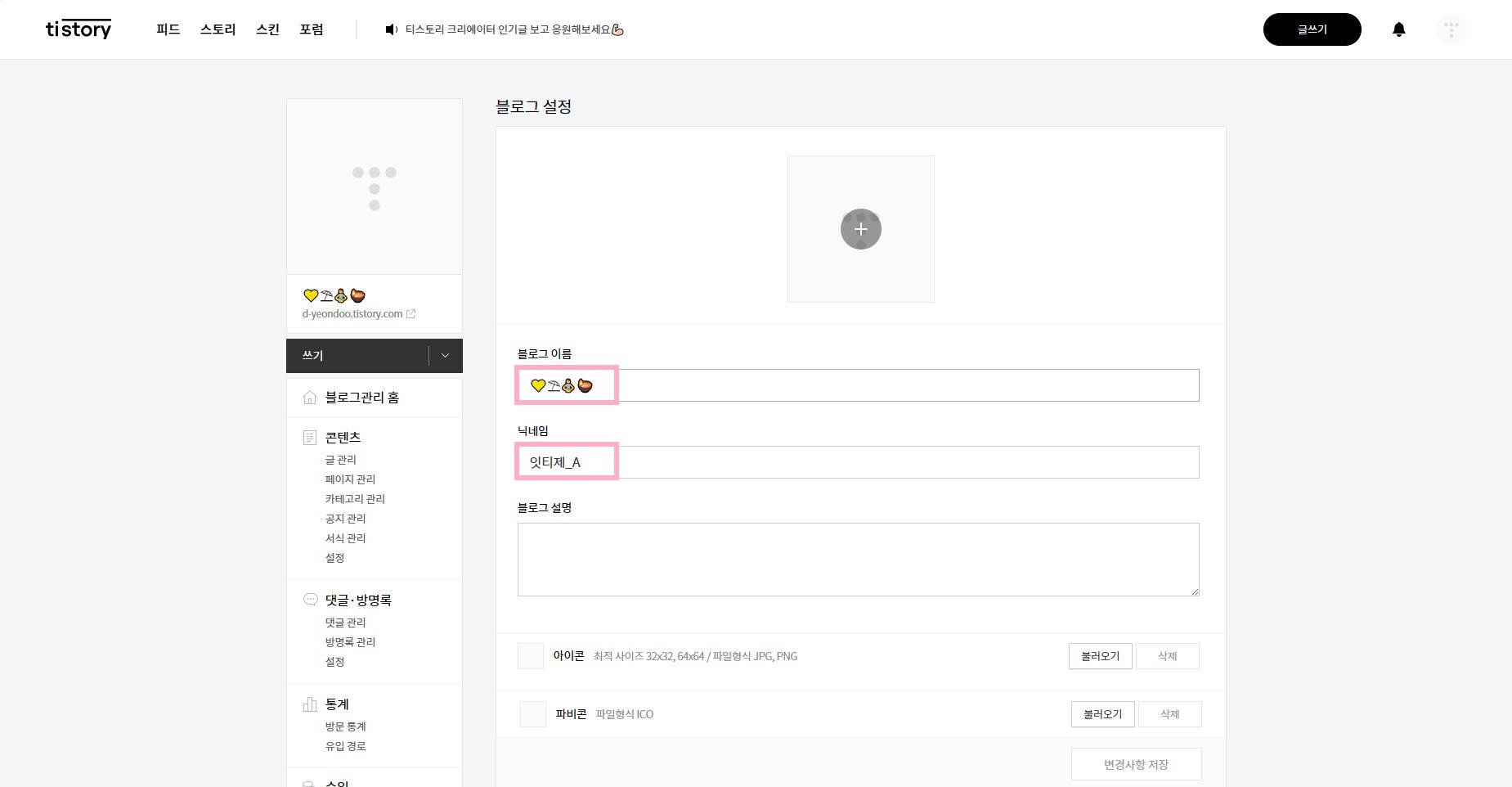Click the 닉네임 input field
Image resolution: width=1512 pixels, height=787 pixels.
coord(859,462)
